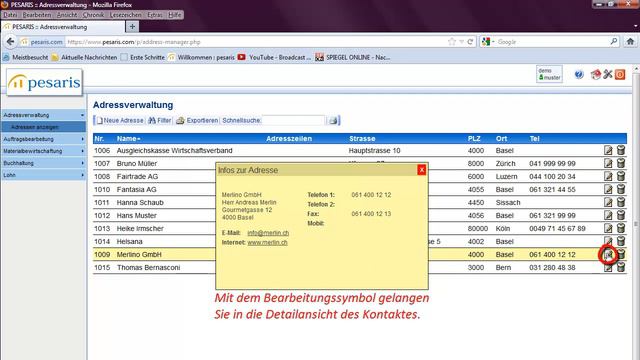Delete the Fantasia AG entry

[621, 189]
